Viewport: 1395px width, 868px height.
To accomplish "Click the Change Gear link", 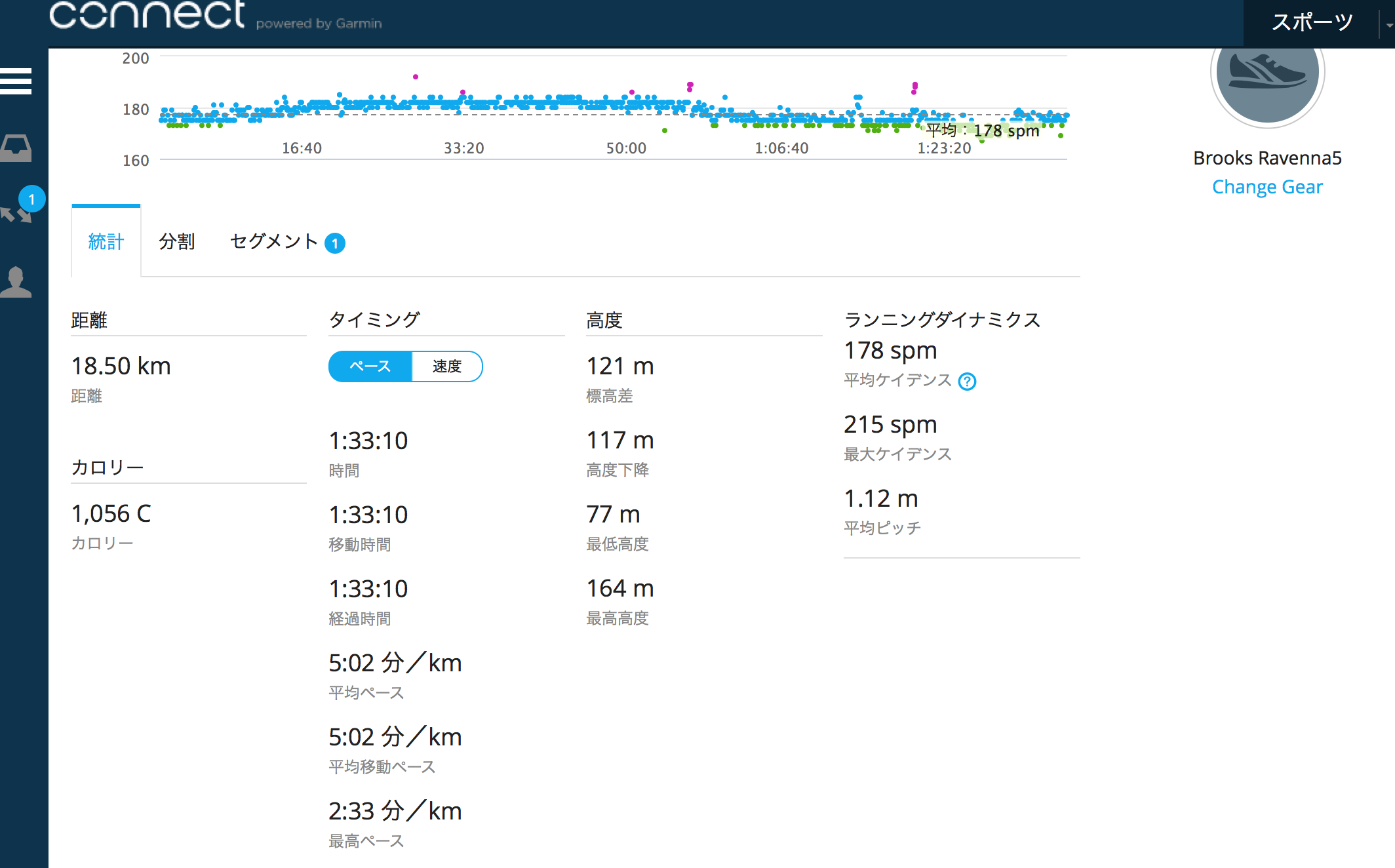I will click(1267, 187).
